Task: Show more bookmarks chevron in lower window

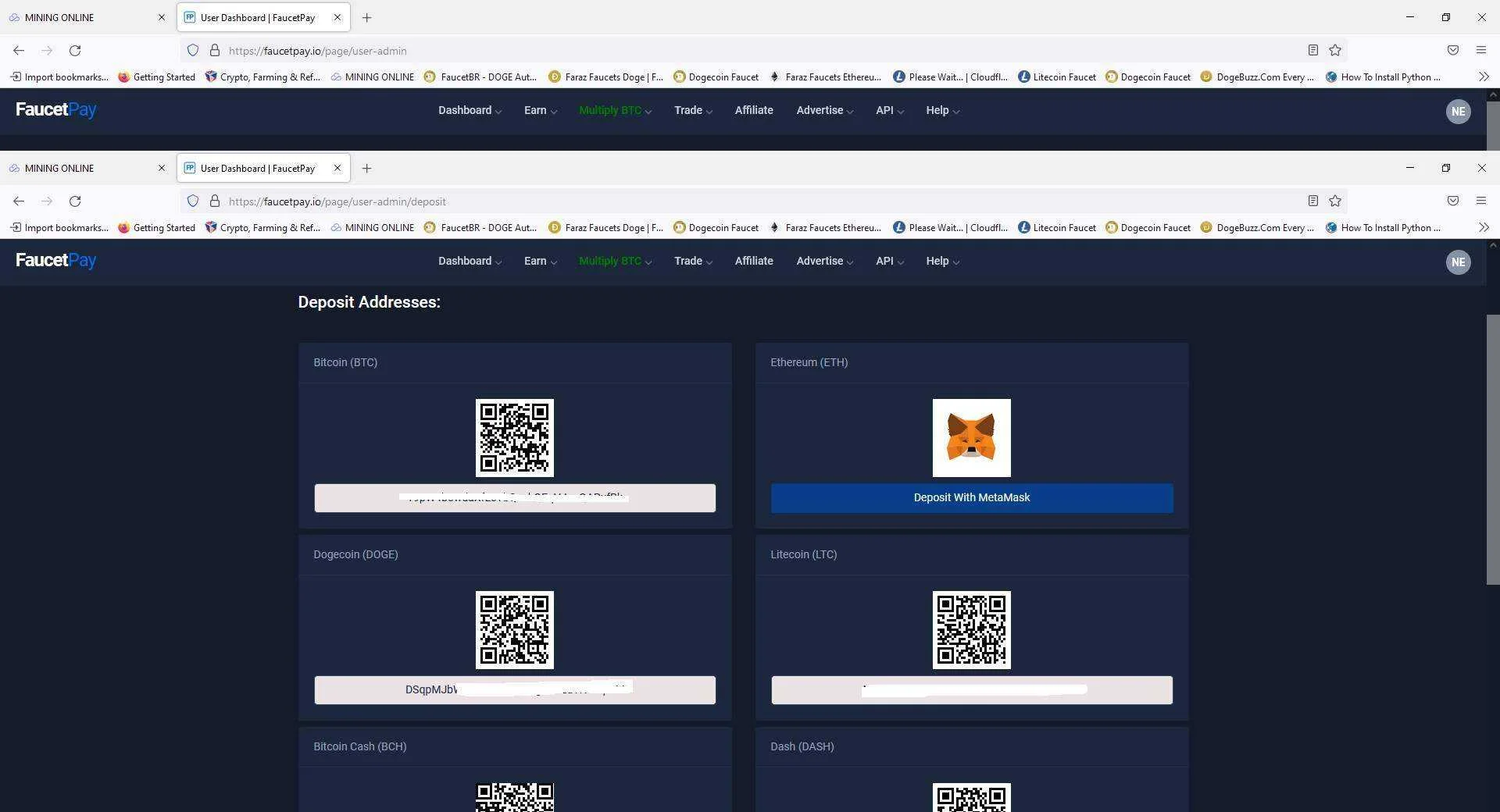Action: coord(1484,227)
